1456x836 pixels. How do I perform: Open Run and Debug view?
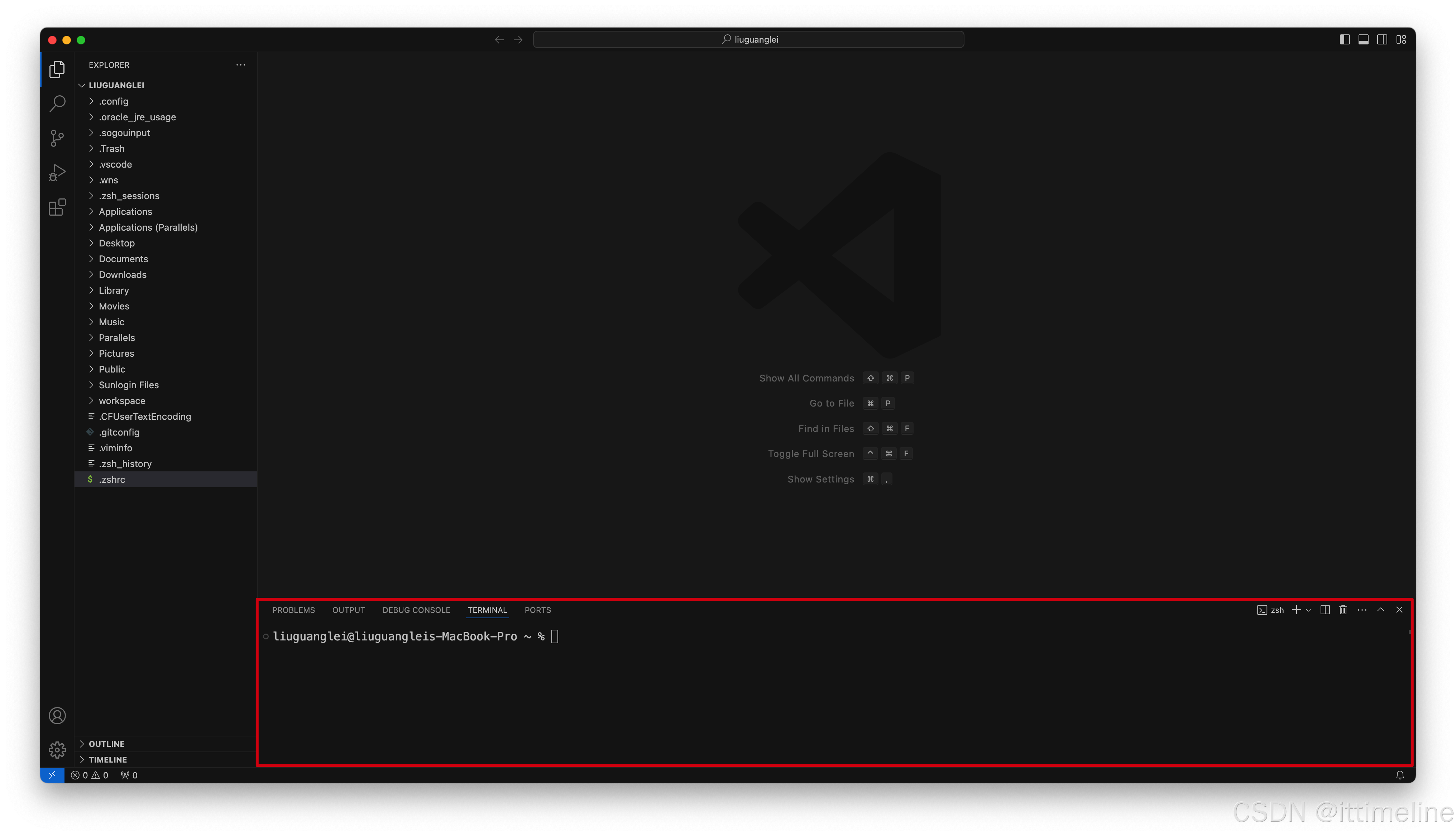coord(57,172)
